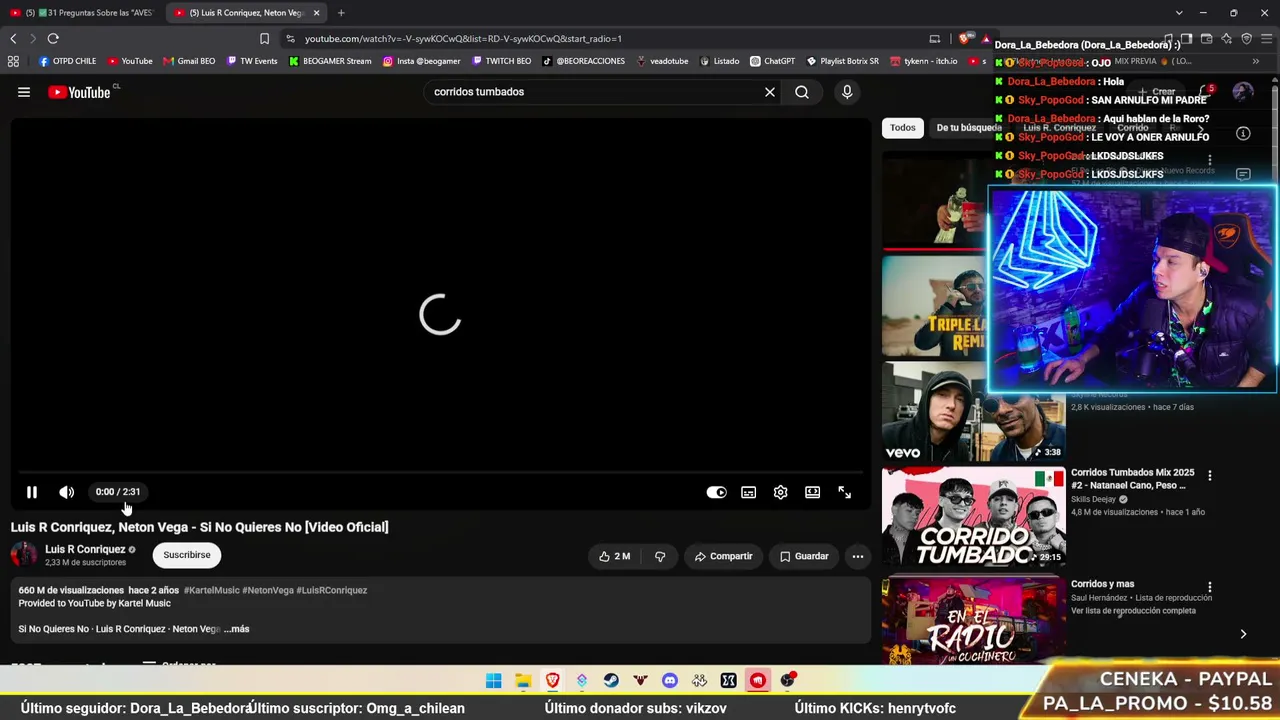Expand the playlist with the right chevron
1280x720 pixels.
pos(1243,634)
